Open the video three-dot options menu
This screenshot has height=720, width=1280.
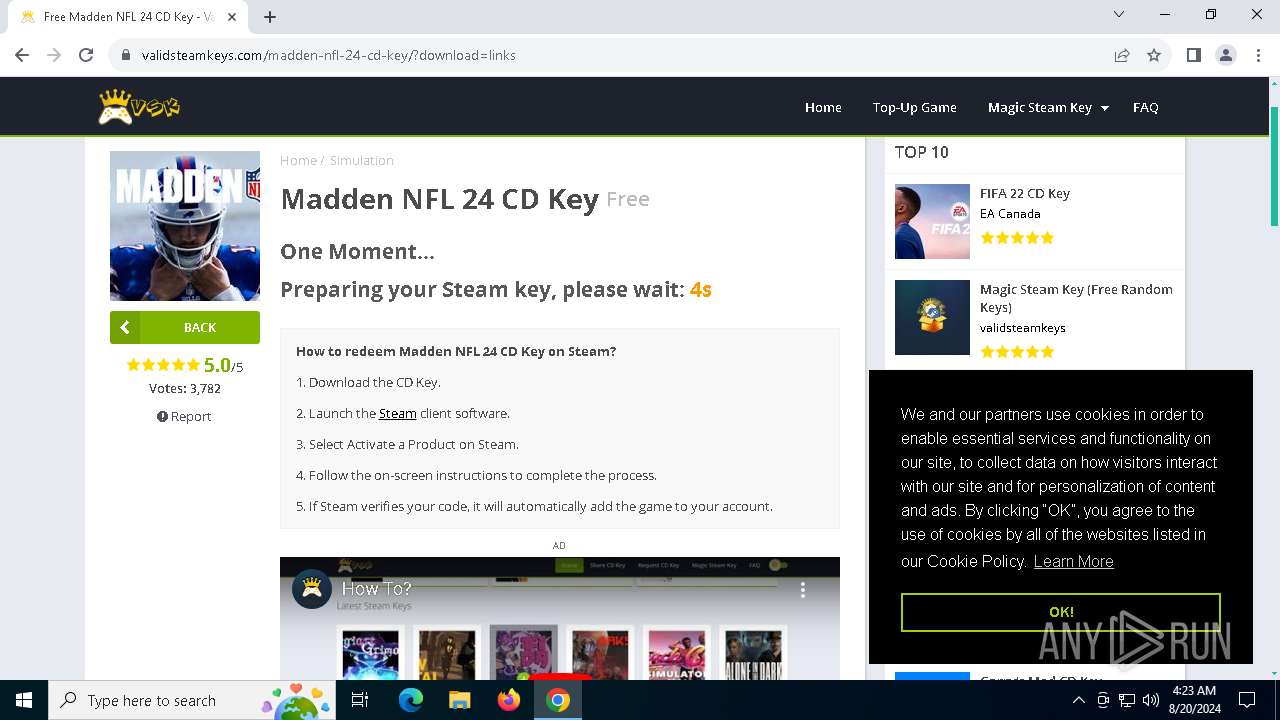pos(802,590)
